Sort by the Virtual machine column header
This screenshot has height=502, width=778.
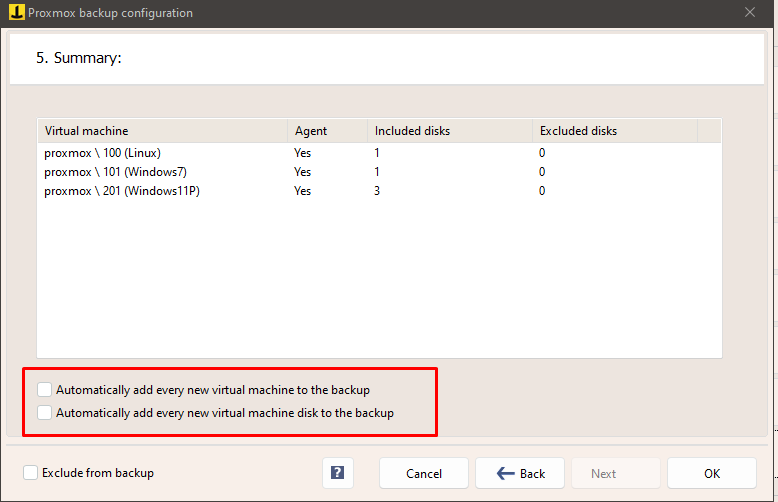point(162,131)
